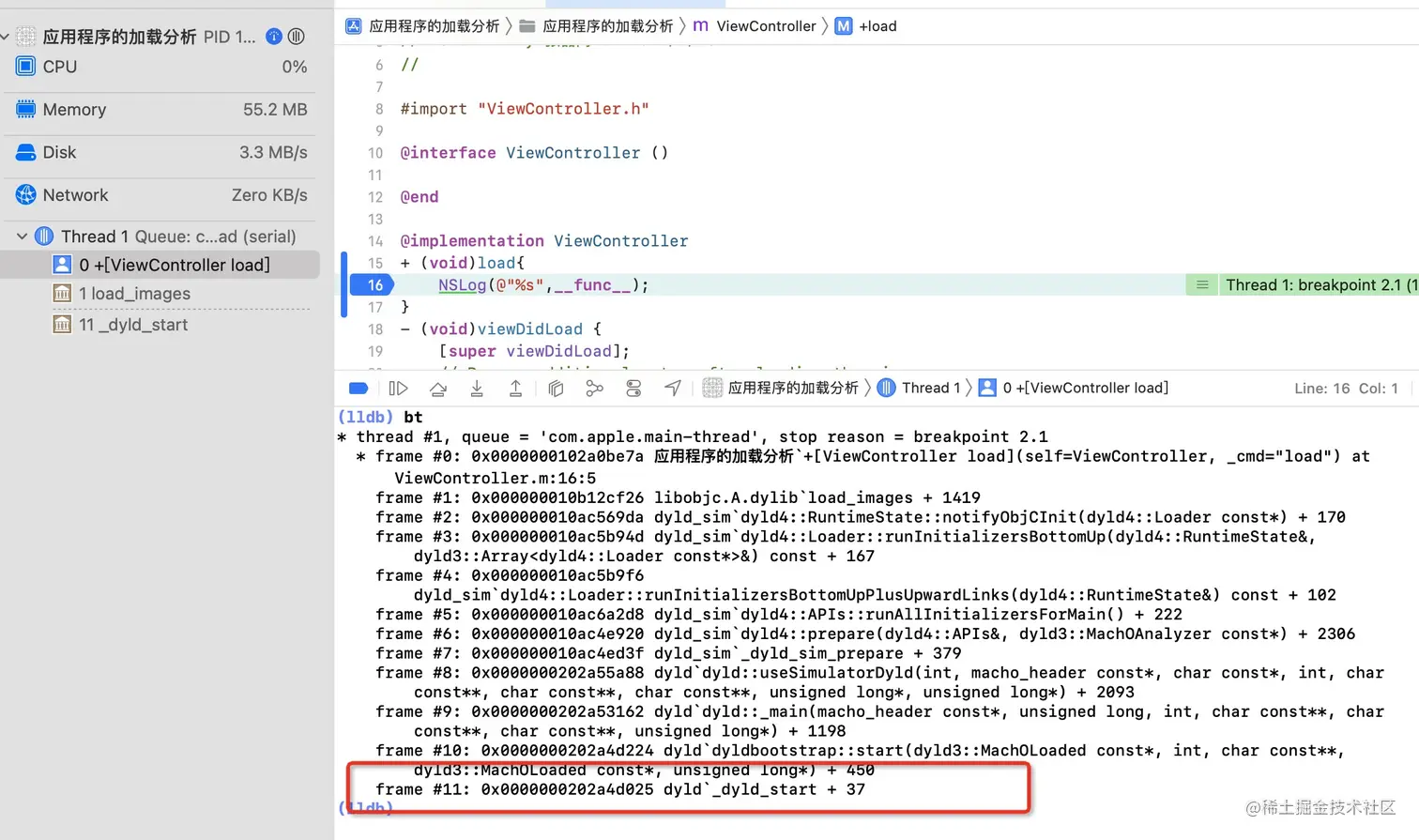1419x840 pixels.
Task: Select the Network gauge icon
Action: point(25,195)
